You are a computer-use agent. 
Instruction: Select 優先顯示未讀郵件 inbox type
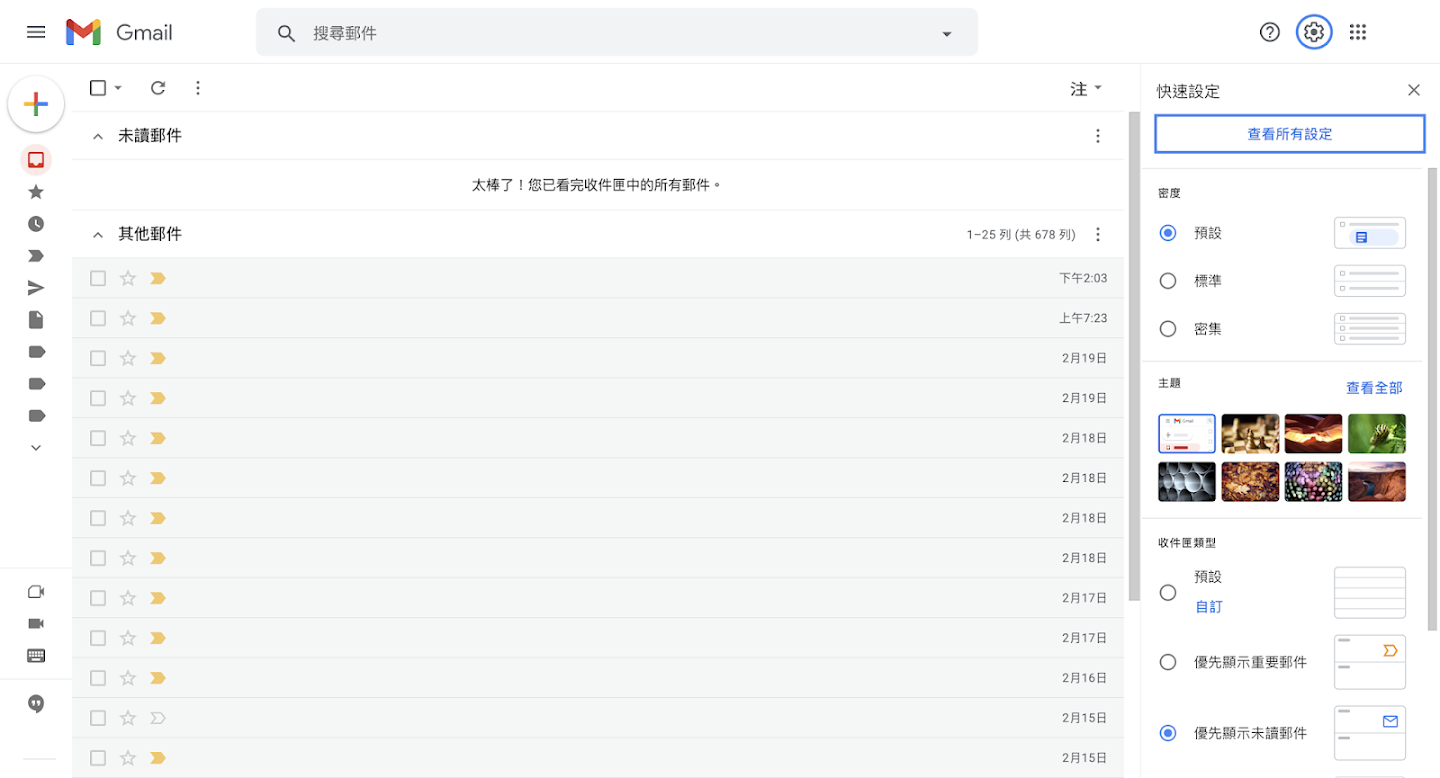click(1168, 733)
